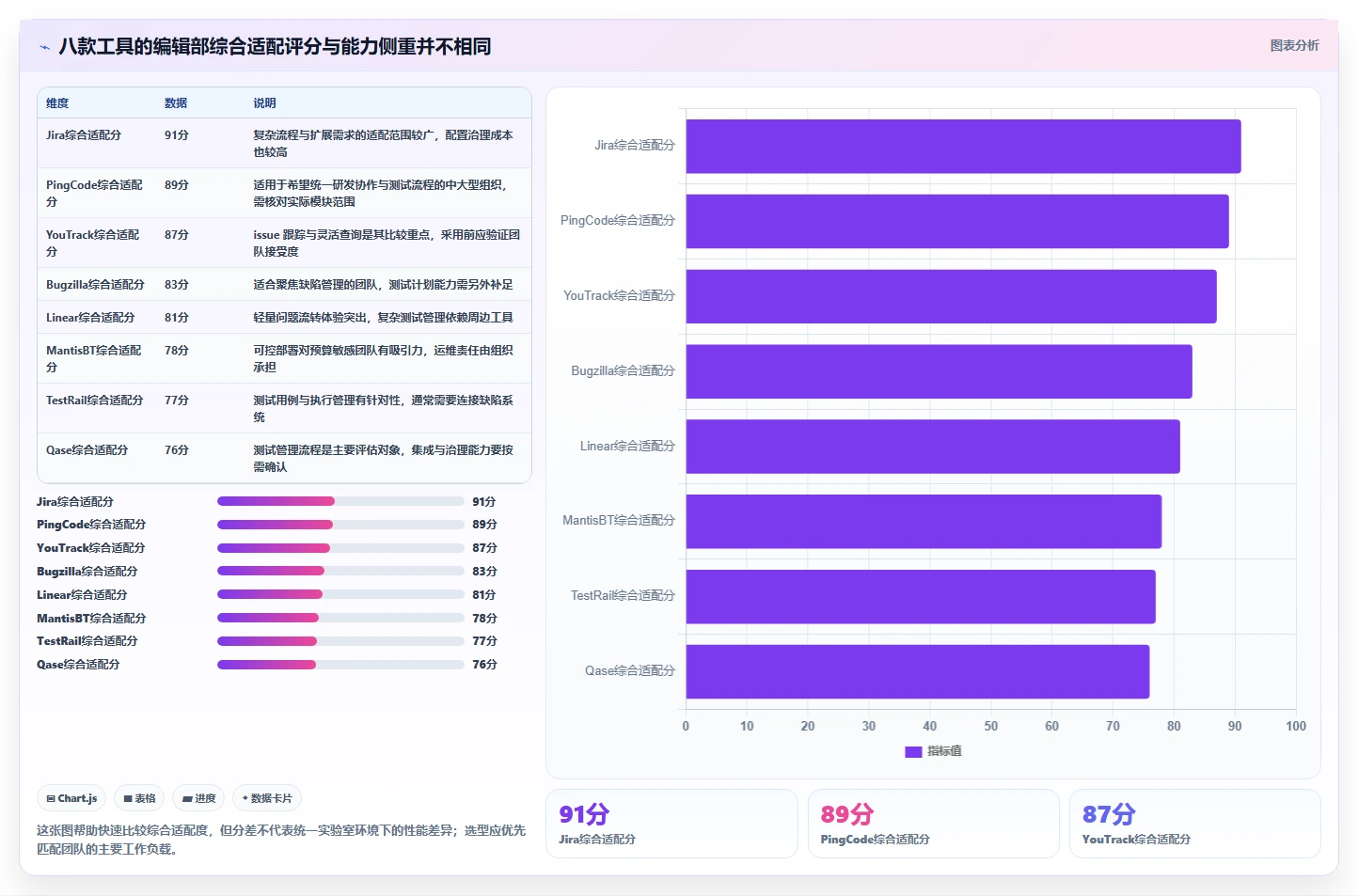The height and width of the screenshot is (896, 1358).
Task: Toggle the 指标值 legend color swatch
Action: tap(912, 751)
